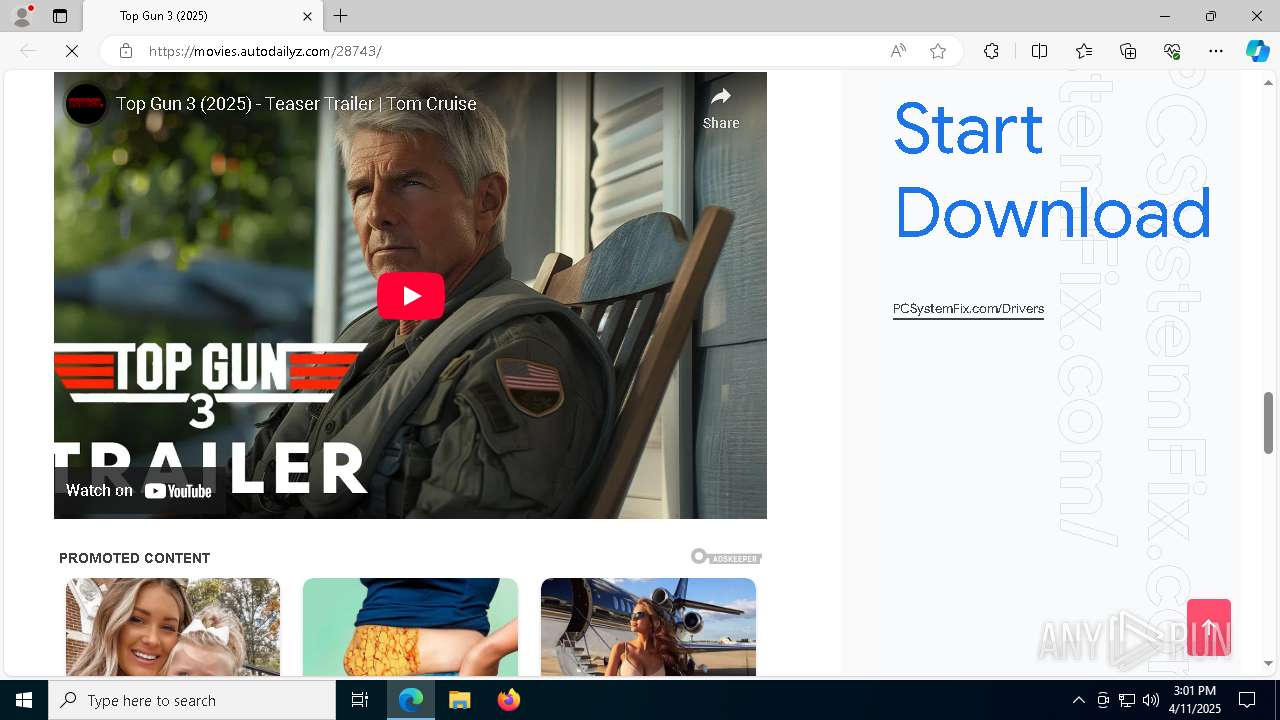Open Top Gun 3 teaser trailer title

click(296, 104)
